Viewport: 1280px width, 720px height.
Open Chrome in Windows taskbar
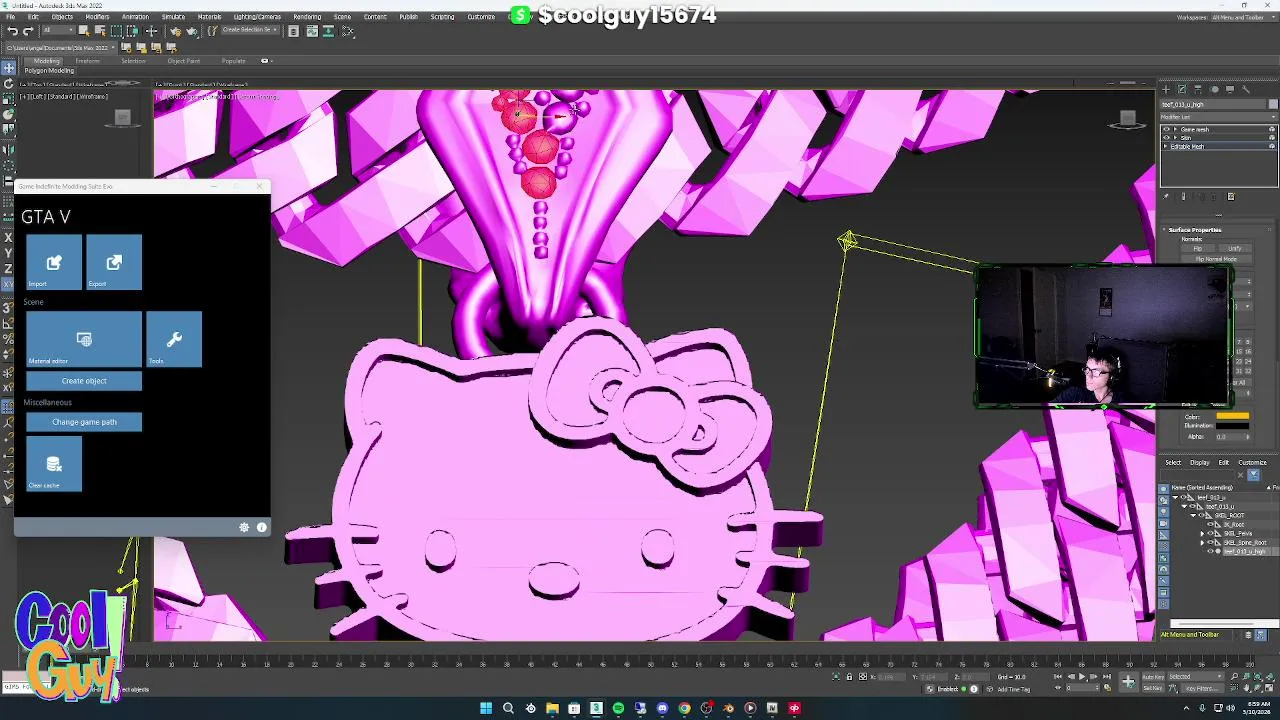tap(684, 708)
